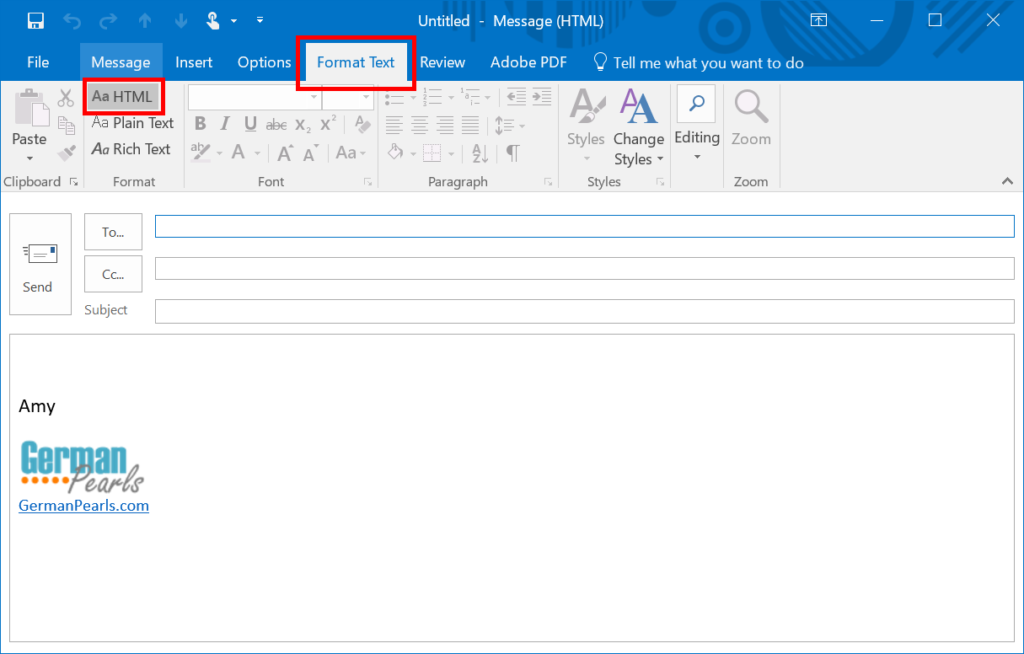Click Clear All Formatting eraser icon

click(362, 123)
